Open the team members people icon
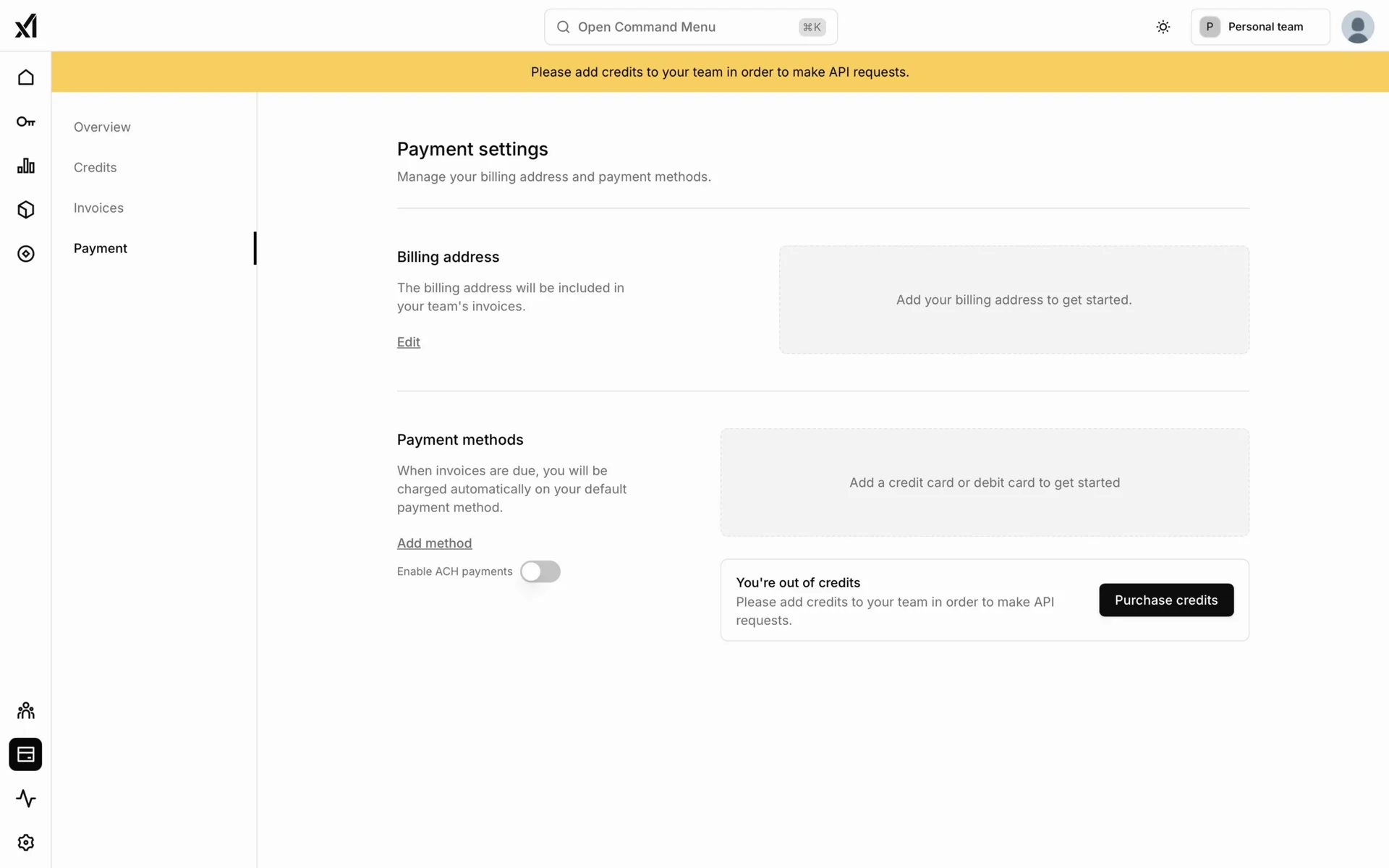 [x=26, y=710]
